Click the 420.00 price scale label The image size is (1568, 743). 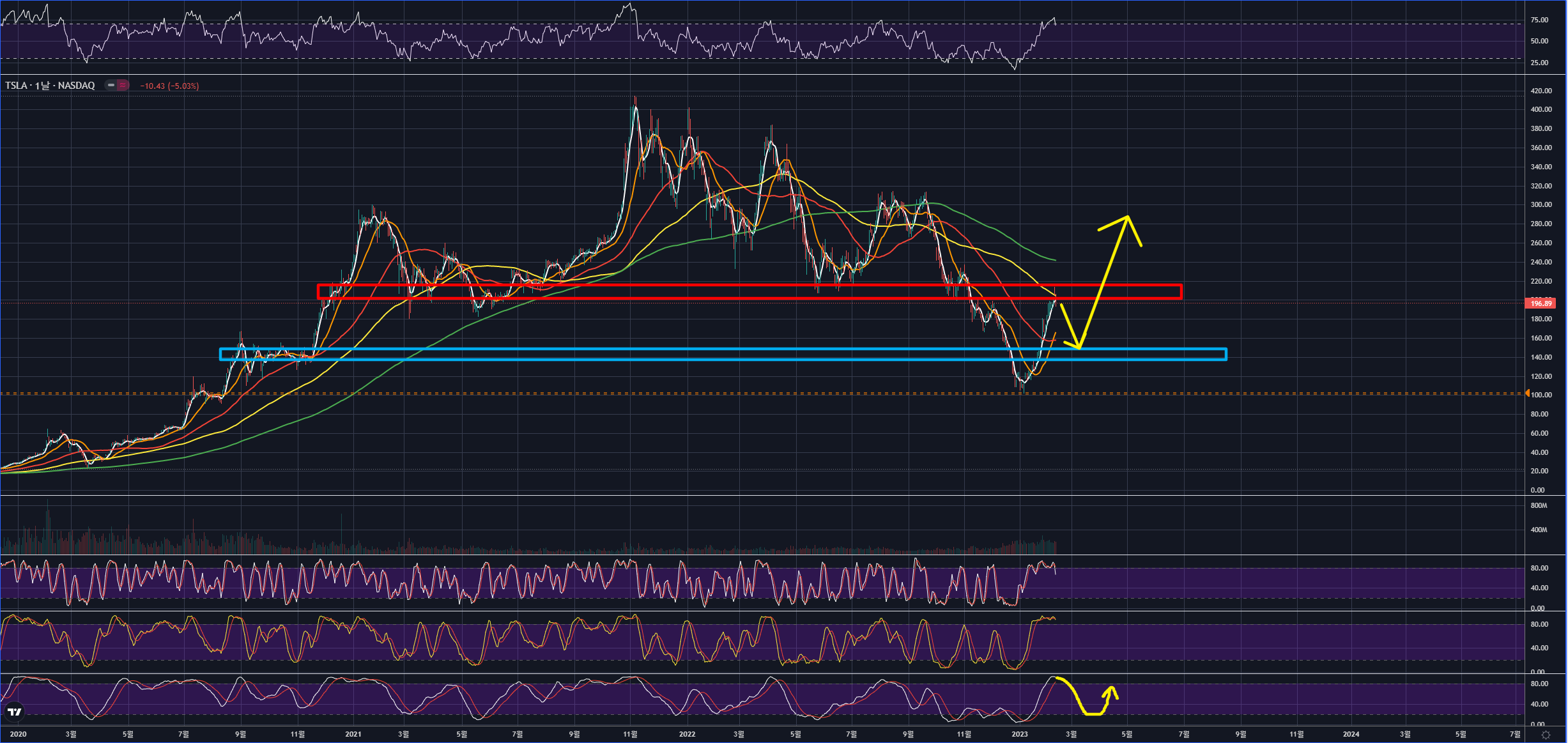(1541, 91)
